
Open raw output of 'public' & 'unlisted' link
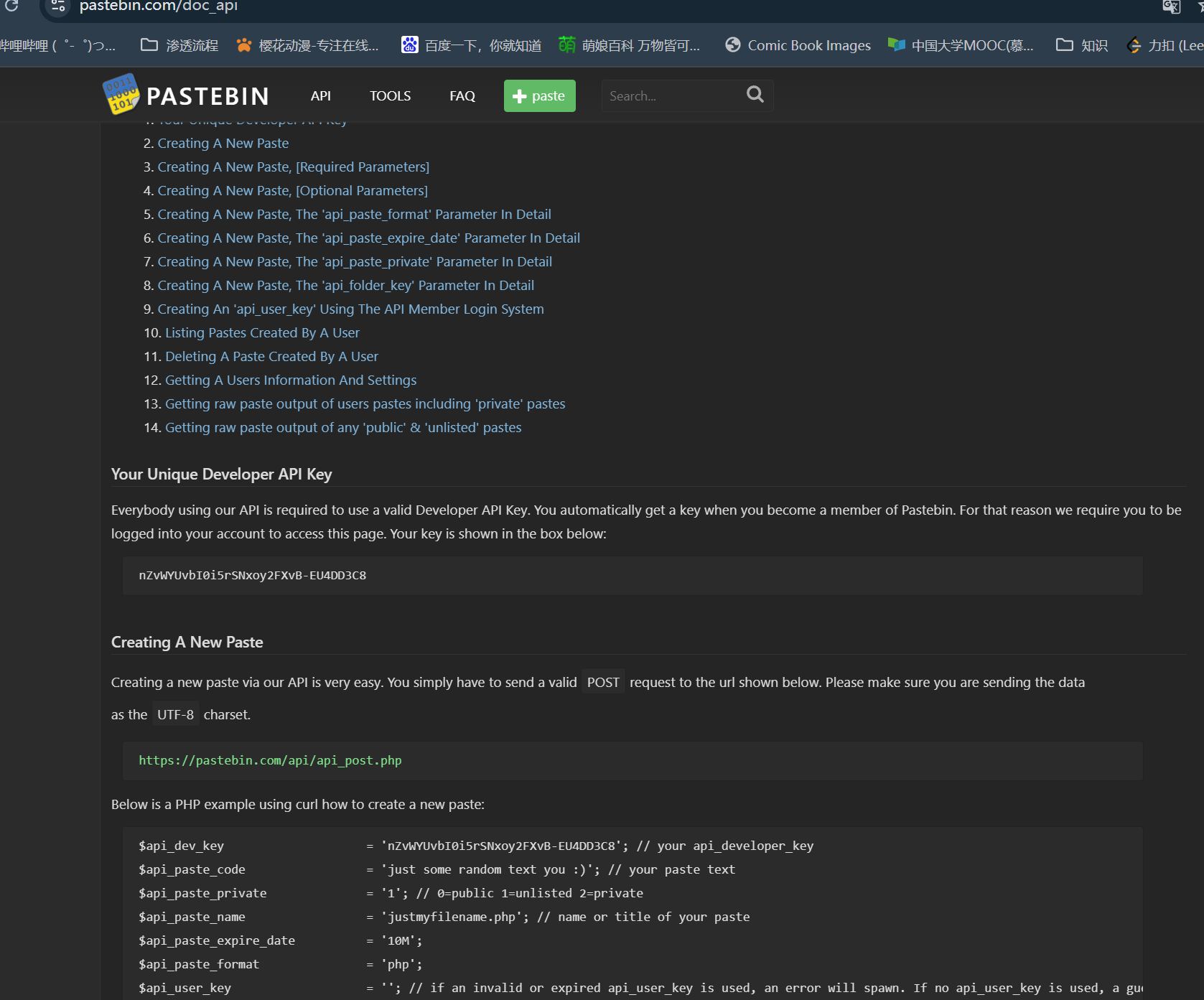pos(344,427)
